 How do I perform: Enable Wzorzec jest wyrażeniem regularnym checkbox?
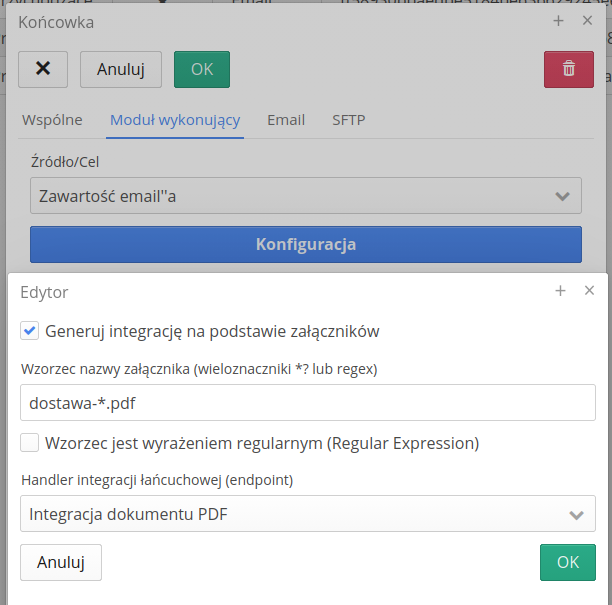tap(30, 443)
